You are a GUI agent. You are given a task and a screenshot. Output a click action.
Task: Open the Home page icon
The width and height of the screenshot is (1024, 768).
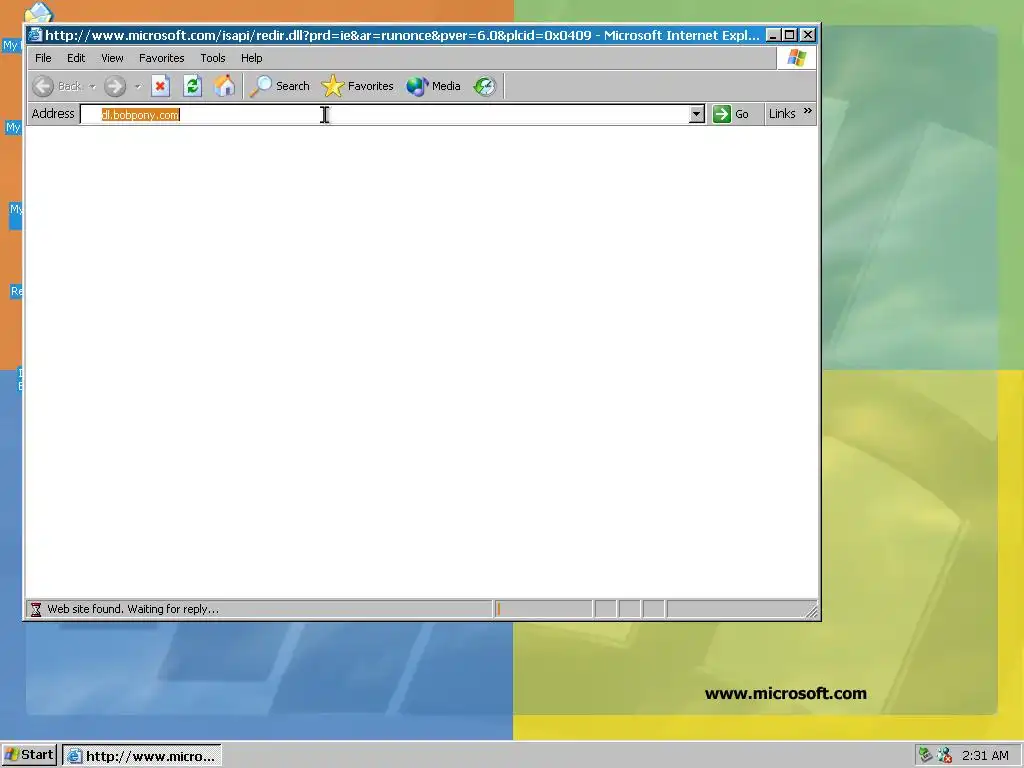point(224,86)
